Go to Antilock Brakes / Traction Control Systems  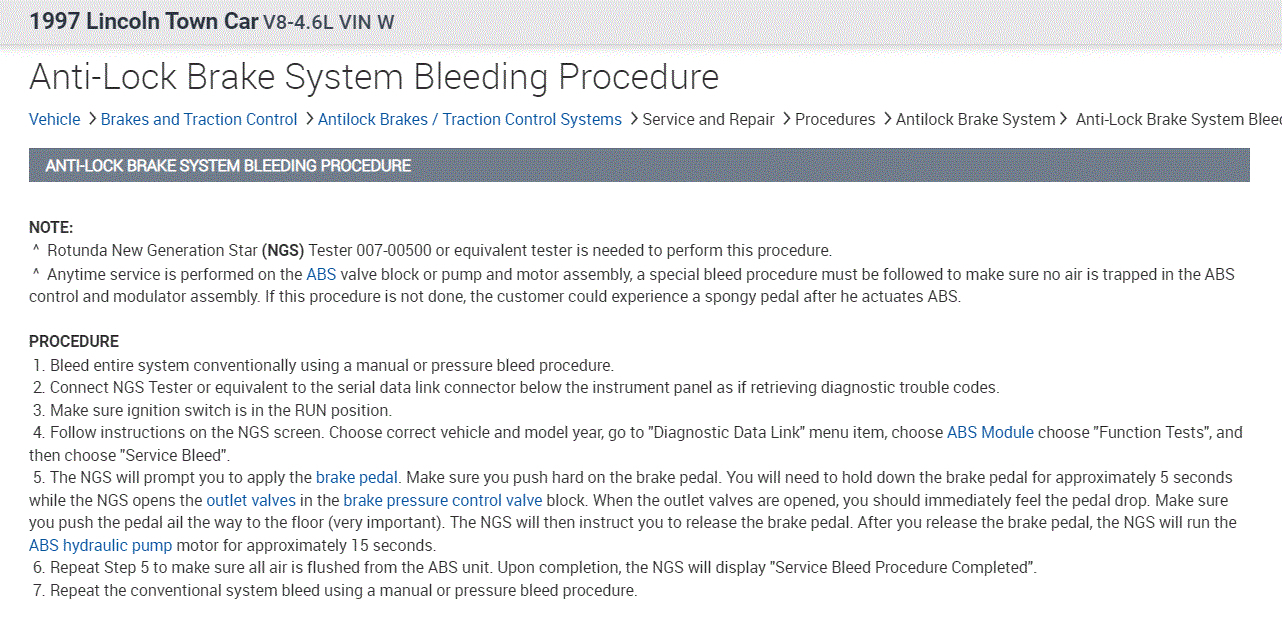(x=470, y=120)
